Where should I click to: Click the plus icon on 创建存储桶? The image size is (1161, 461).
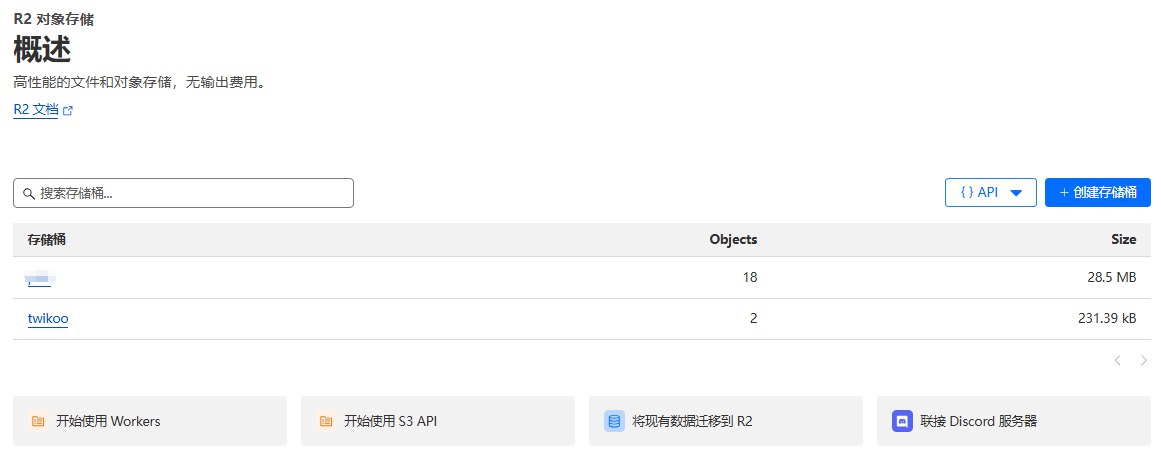tap(1064, 193)
